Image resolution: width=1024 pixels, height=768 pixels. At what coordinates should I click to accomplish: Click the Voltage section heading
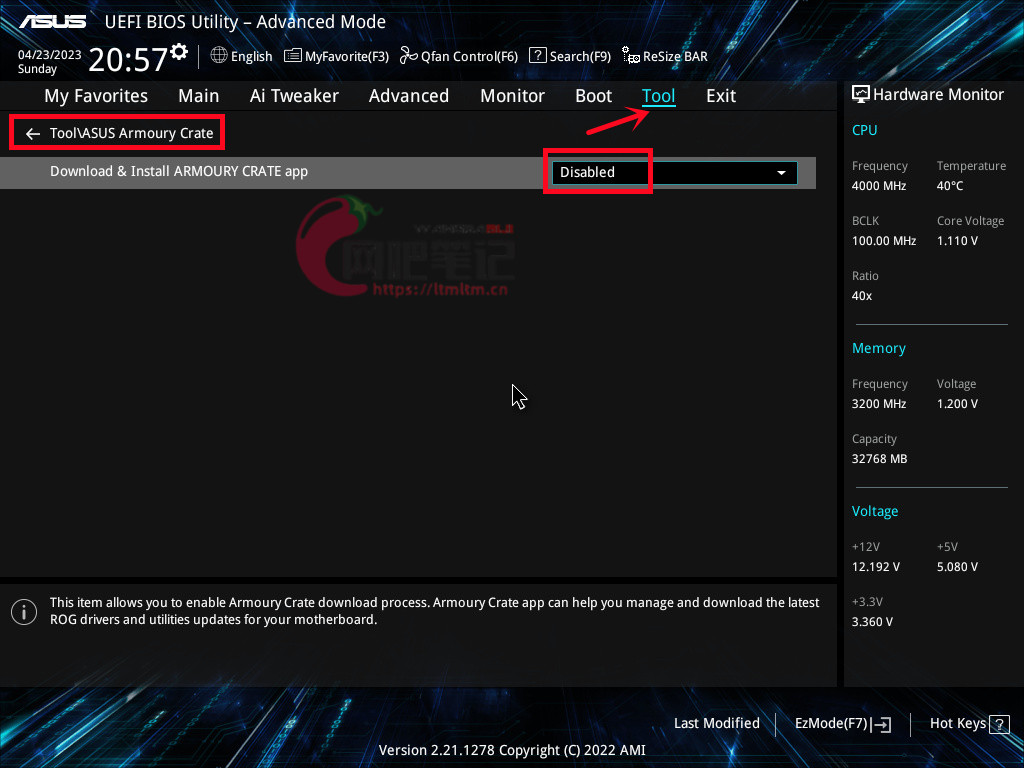click(874, 511)
